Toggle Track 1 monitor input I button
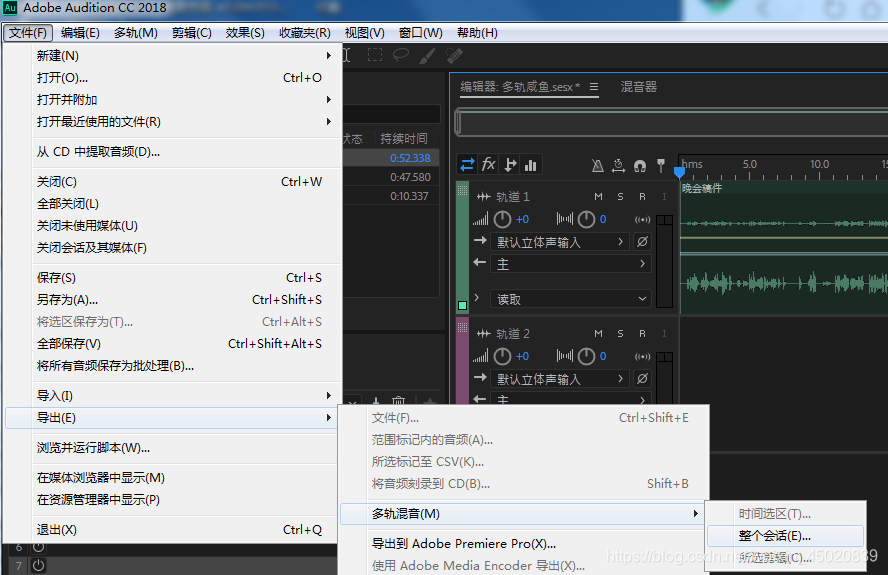Viewport: 888px width, 575px height. pyautogui.click(x=664, y=197)
